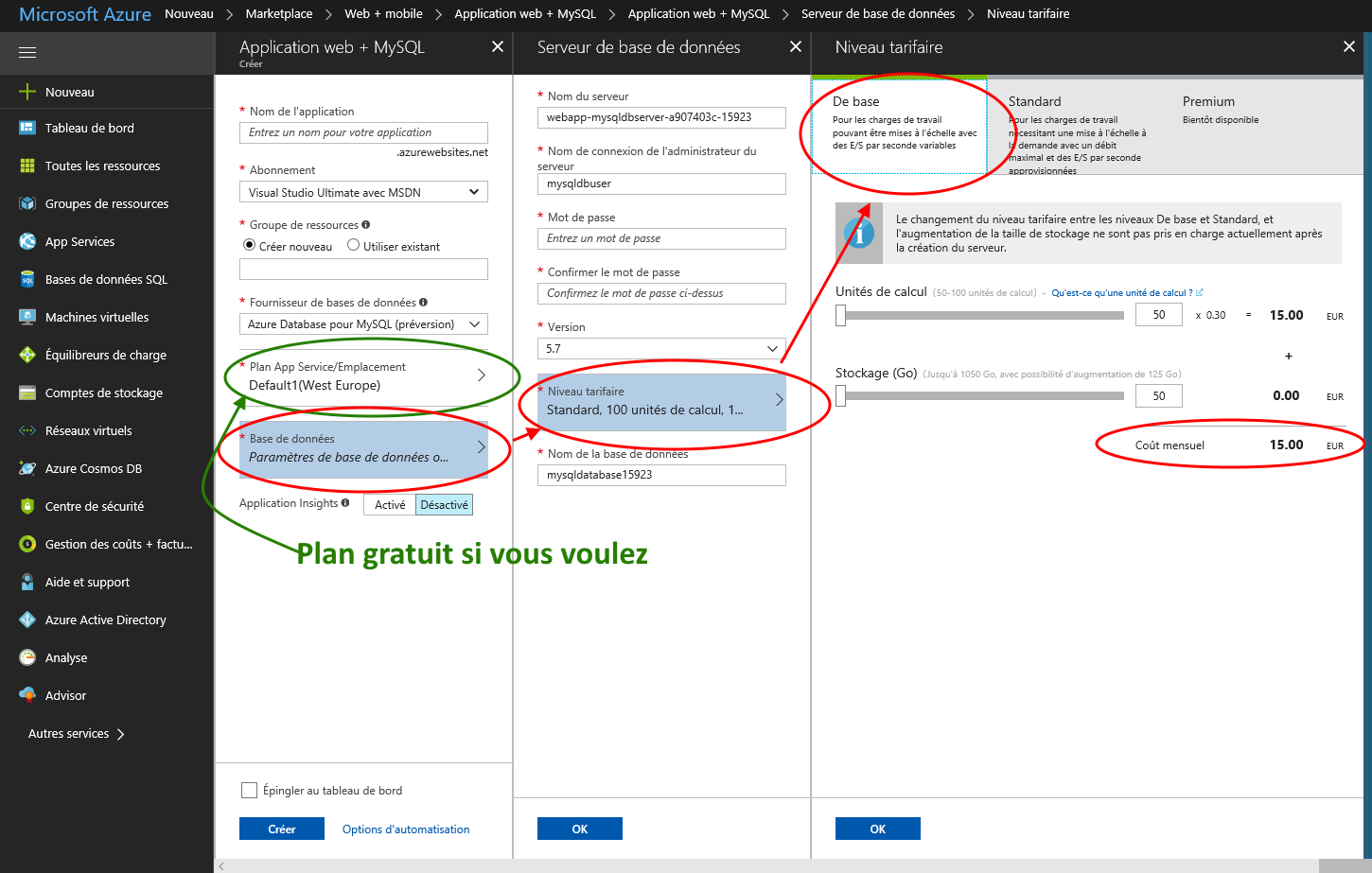Image resolution: width=1372 pixels, height=873 pixels.
Task: Open the hamburger menu in sidebar
Action: 27,53
